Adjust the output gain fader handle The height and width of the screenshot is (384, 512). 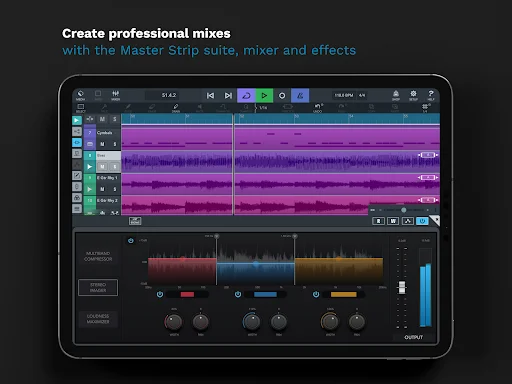[x=402, y=287]
